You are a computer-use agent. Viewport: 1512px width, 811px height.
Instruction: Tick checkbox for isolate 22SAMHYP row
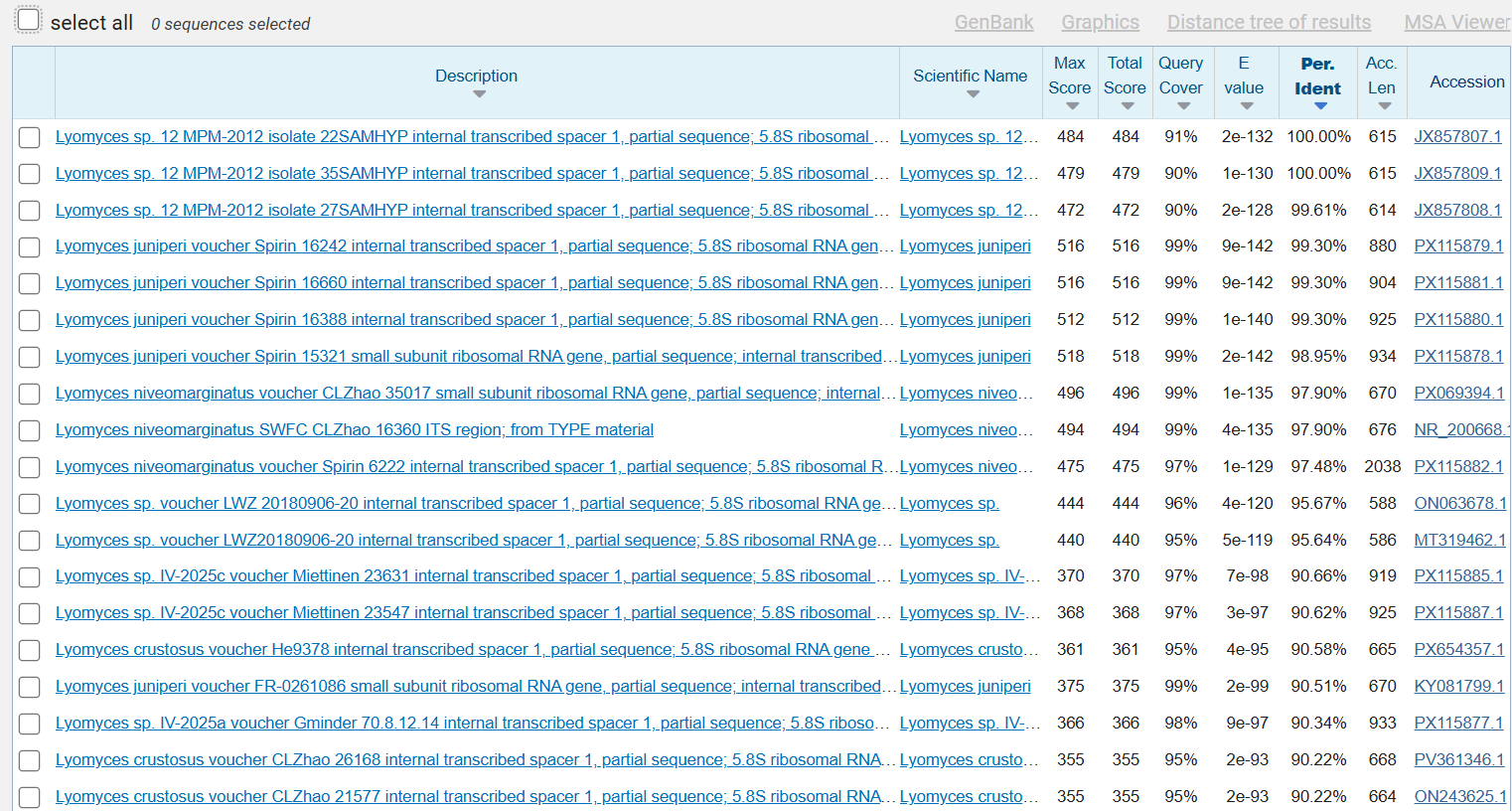(30, 137)
